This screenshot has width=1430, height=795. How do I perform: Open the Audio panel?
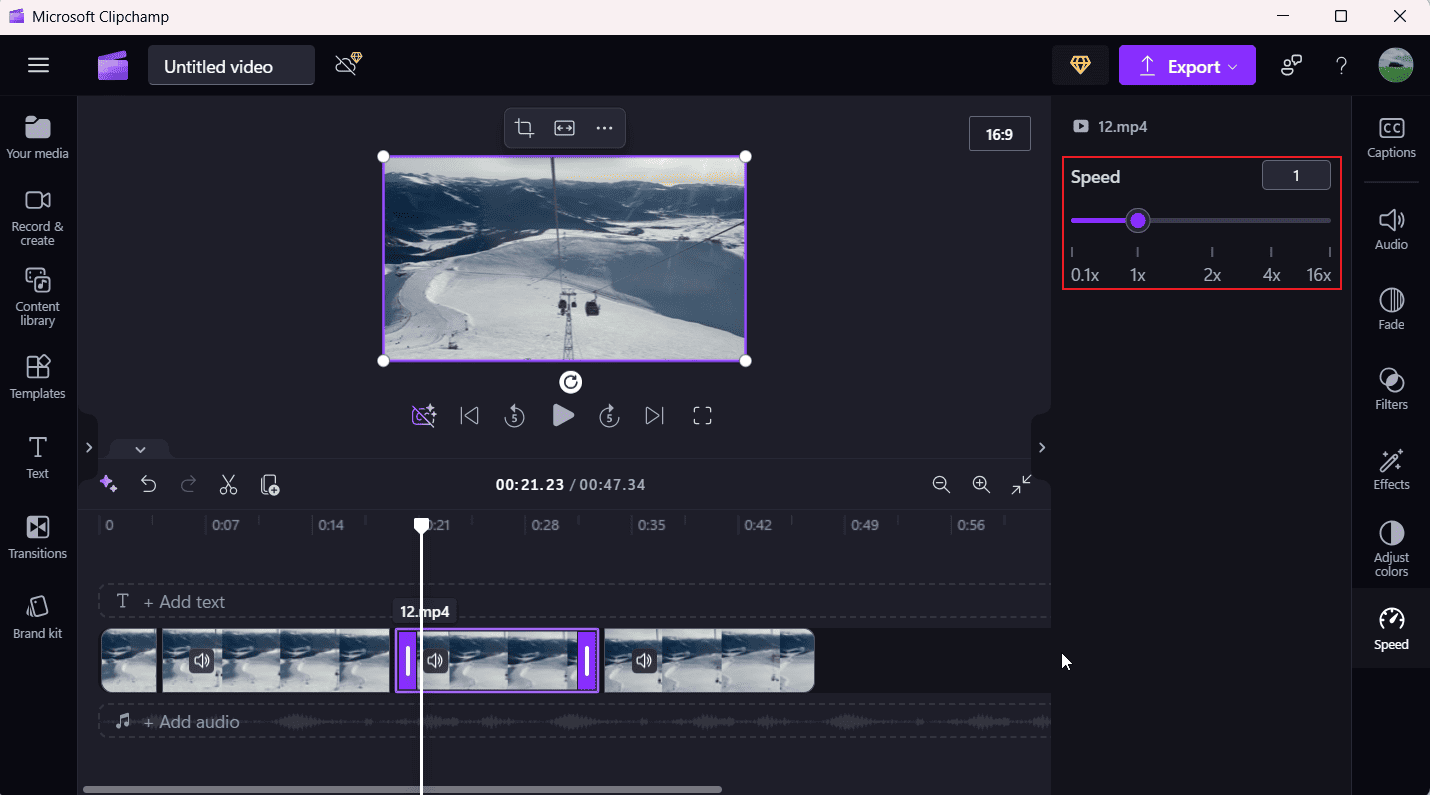[x=1391, y=229]
